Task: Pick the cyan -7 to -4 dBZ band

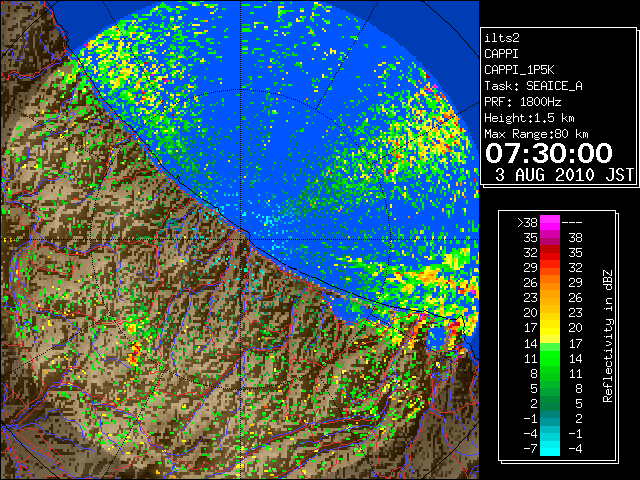Action: [550, 448]
